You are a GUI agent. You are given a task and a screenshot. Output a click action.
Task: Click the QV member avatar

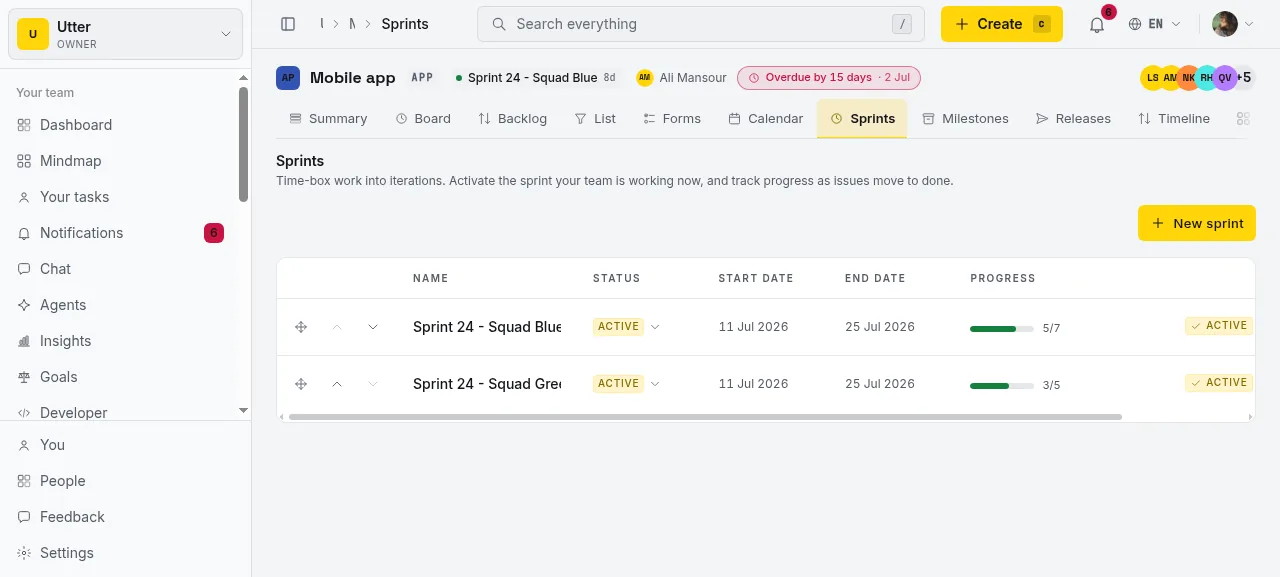pos(1225,78)
